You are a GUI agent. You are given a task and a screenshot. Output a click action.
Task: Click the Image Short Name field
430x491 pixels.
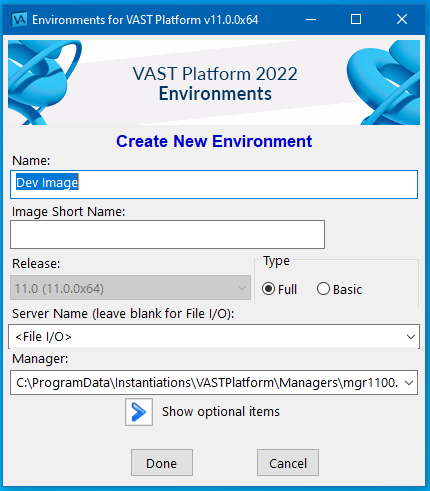[x=167, y=234]
